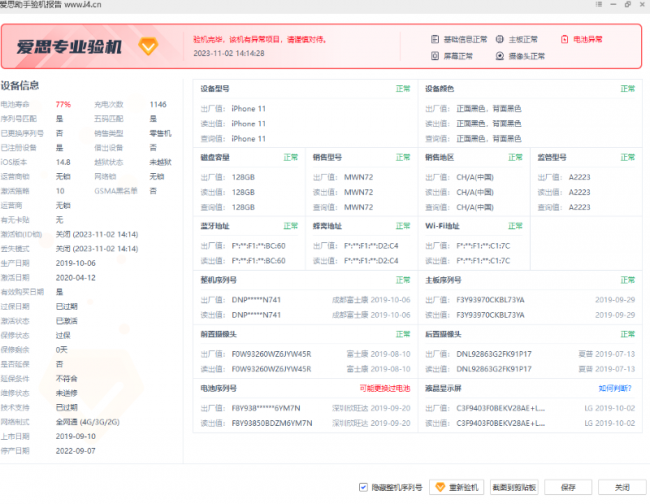Click the 越狱状态 value 未越狱
650x504 pixels.
click(x=160, y=162)
